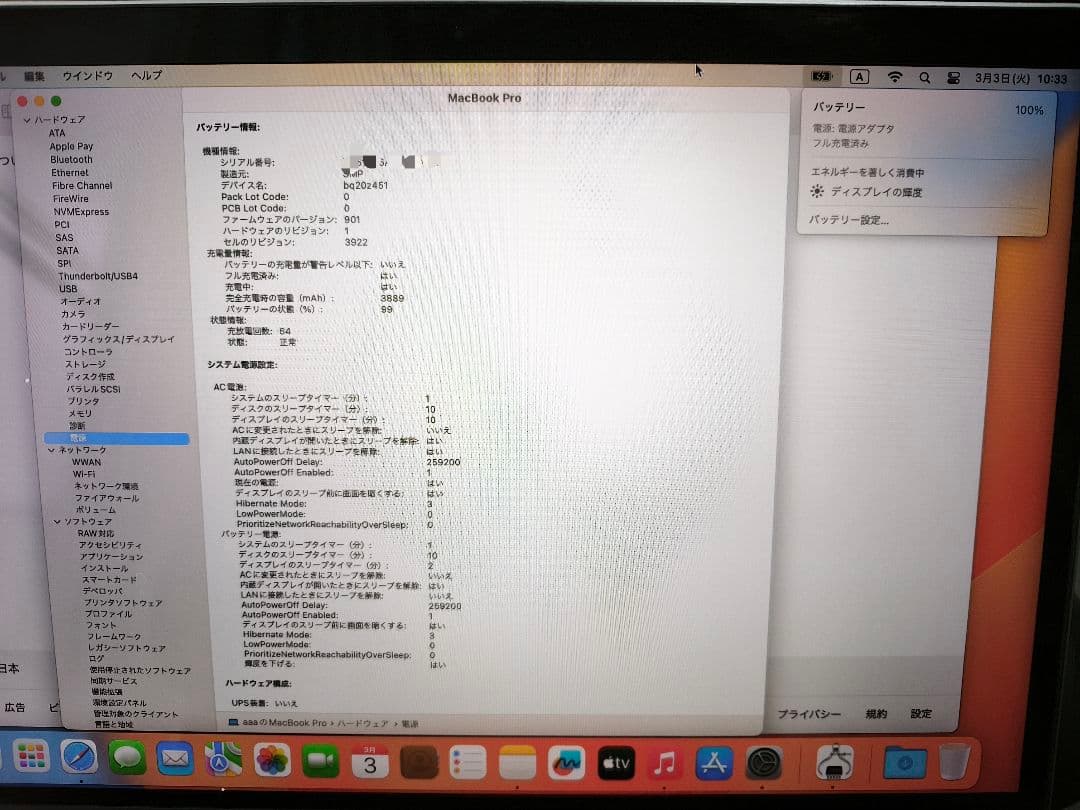Open Calendar showing date 3 in Dock
Image resolution: width=1080 pixels, height=810 pixels.
[370, 762]
